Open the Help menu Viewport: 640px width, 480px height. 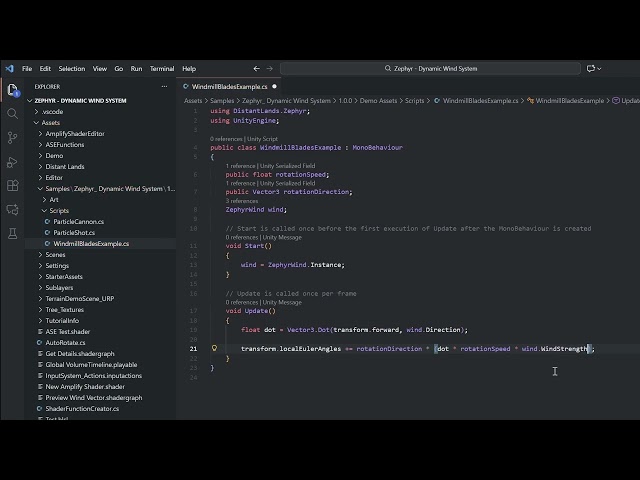pyautogui.click(x=189, y=69)
